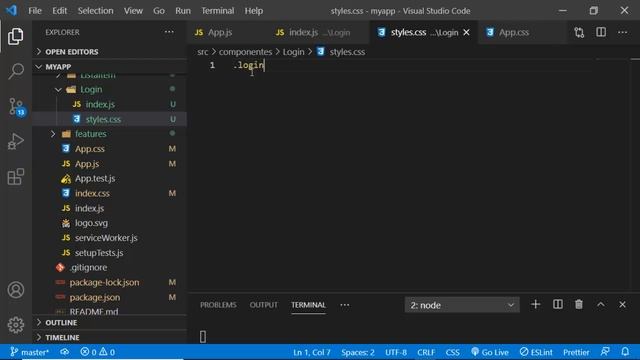Open the Edit menu
The width and height of the screenshot is (640, 360).
(59, 11)
